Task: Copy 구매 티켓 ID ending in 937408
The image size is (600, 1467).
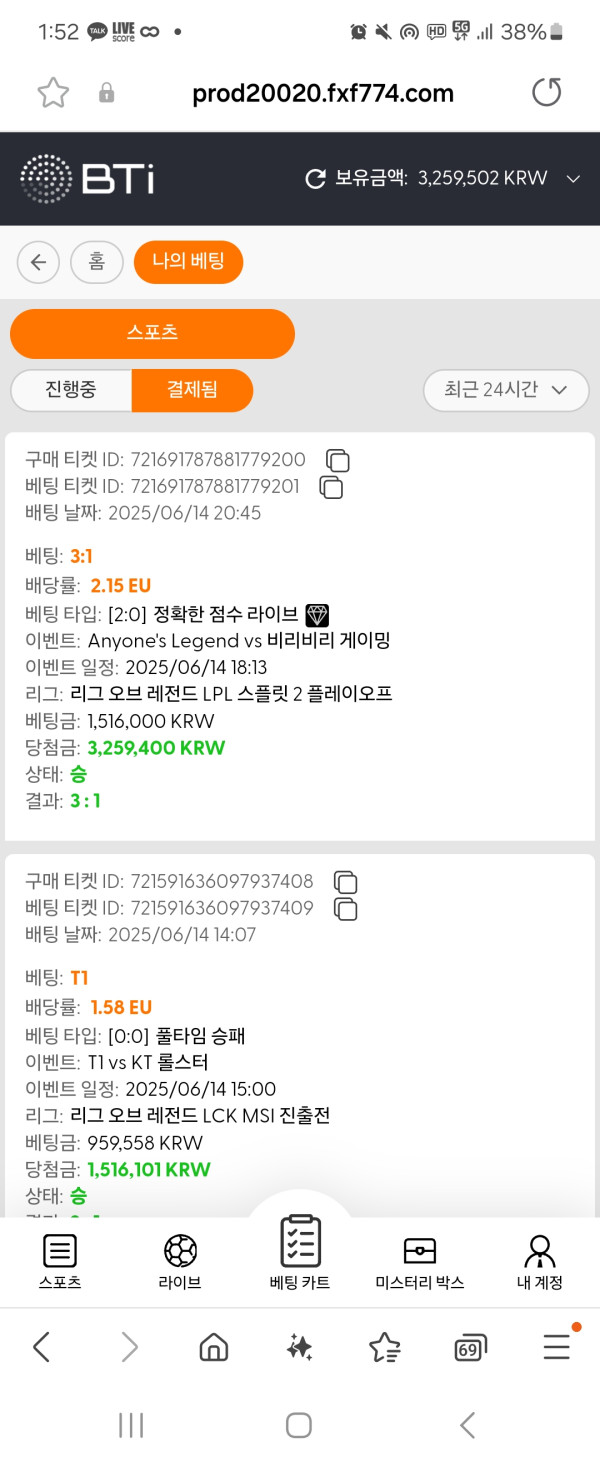Action: (345, 882)
